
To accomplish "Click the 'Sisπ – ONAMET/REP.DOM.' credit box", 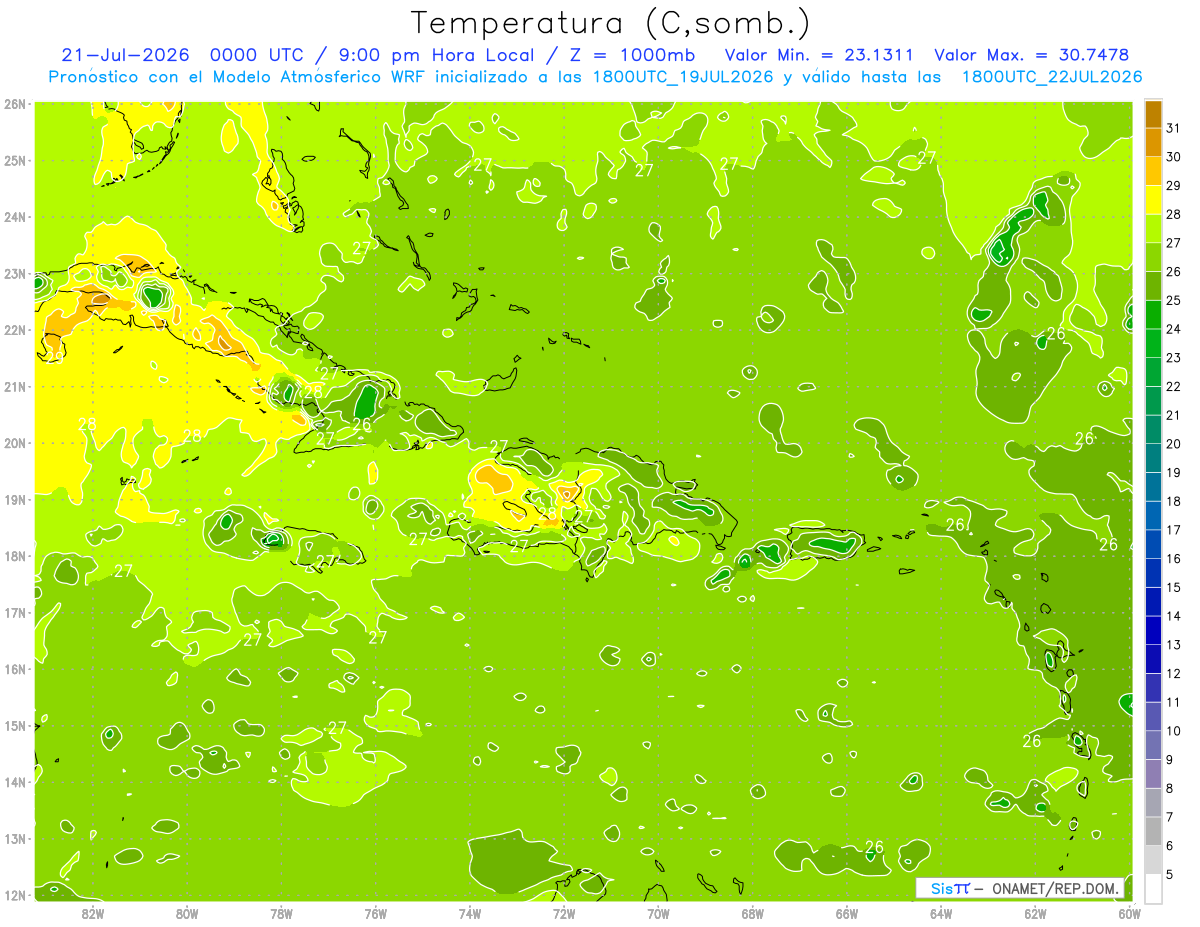I will click(1020, 888).
